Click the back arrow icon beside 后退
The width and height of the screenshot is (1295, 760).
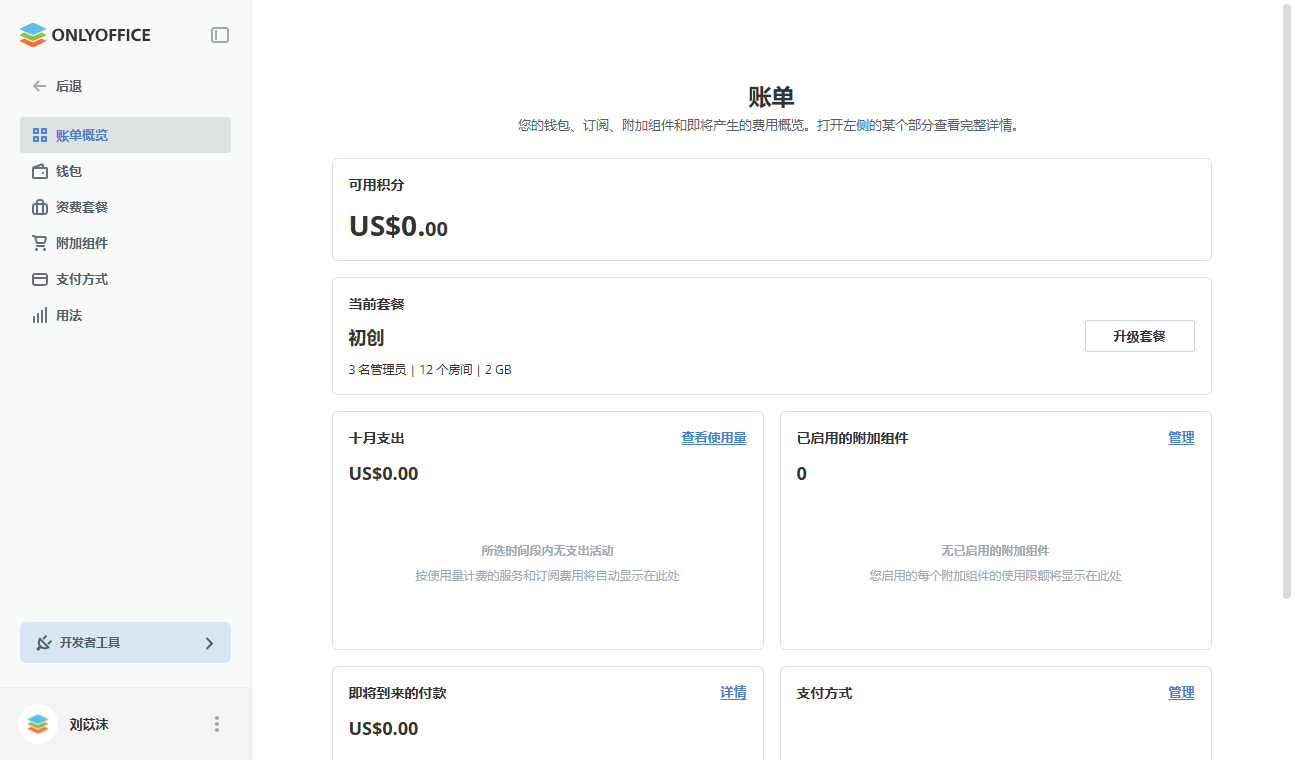click(x=39, y=86)
